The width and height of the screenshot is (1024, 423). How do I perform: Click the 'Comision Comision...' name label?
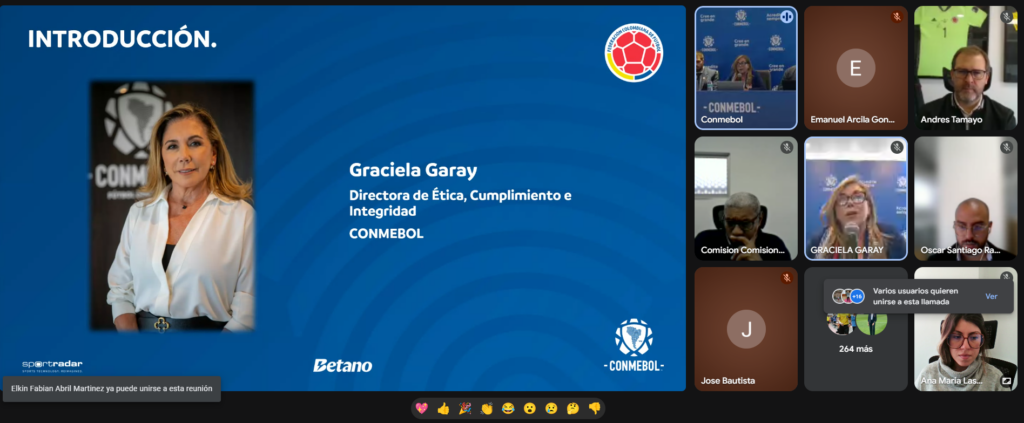pos(743,250)
